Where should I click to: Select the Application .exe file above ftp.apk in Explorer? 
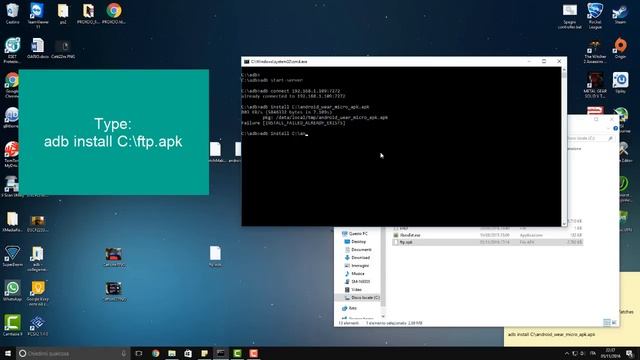(487, 235)
